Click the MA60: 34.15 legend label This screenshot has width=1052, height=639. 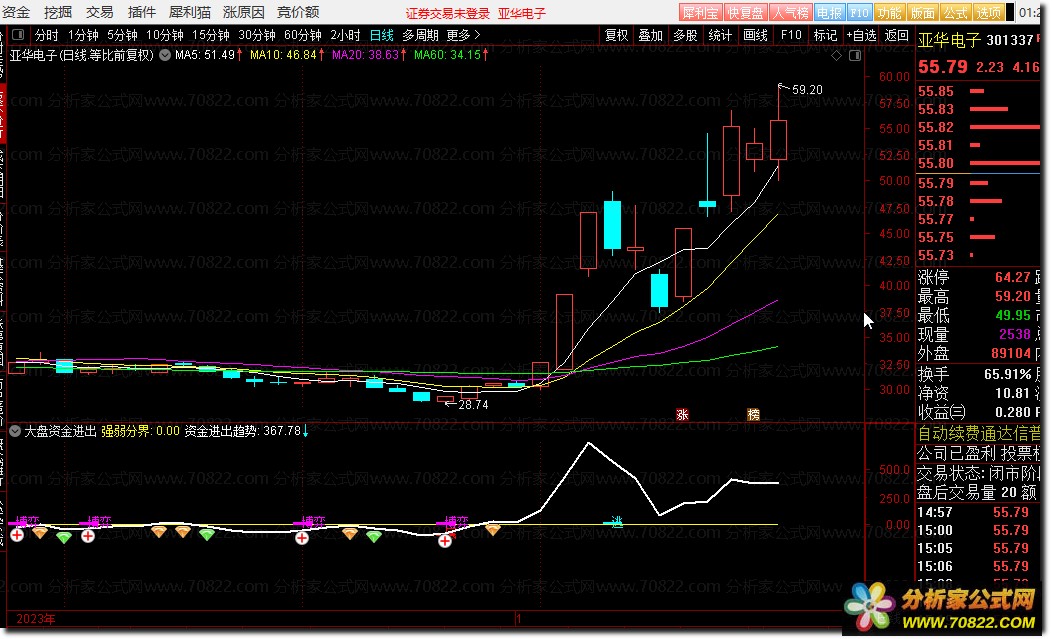(x=451, y=55)
